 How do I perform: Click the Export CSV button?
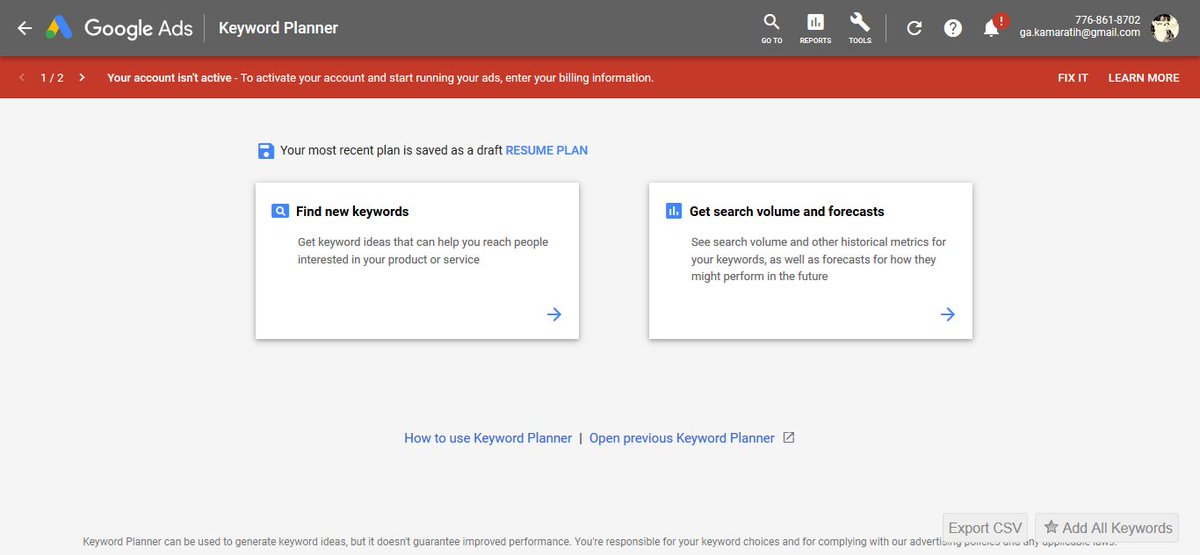coord(985,528)
